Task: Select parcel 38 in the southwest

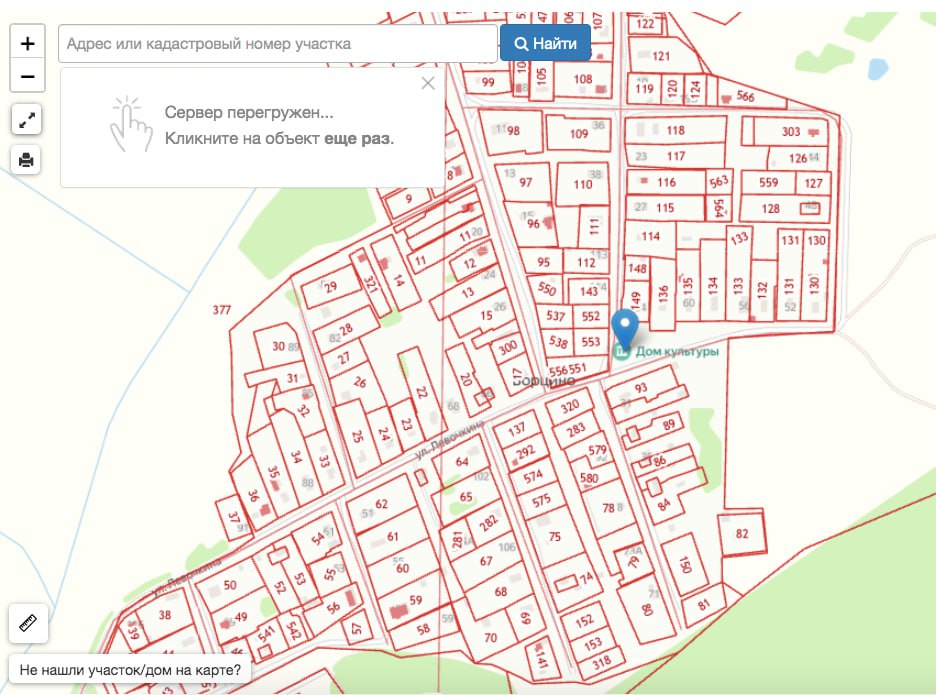Action: (164, 616)
